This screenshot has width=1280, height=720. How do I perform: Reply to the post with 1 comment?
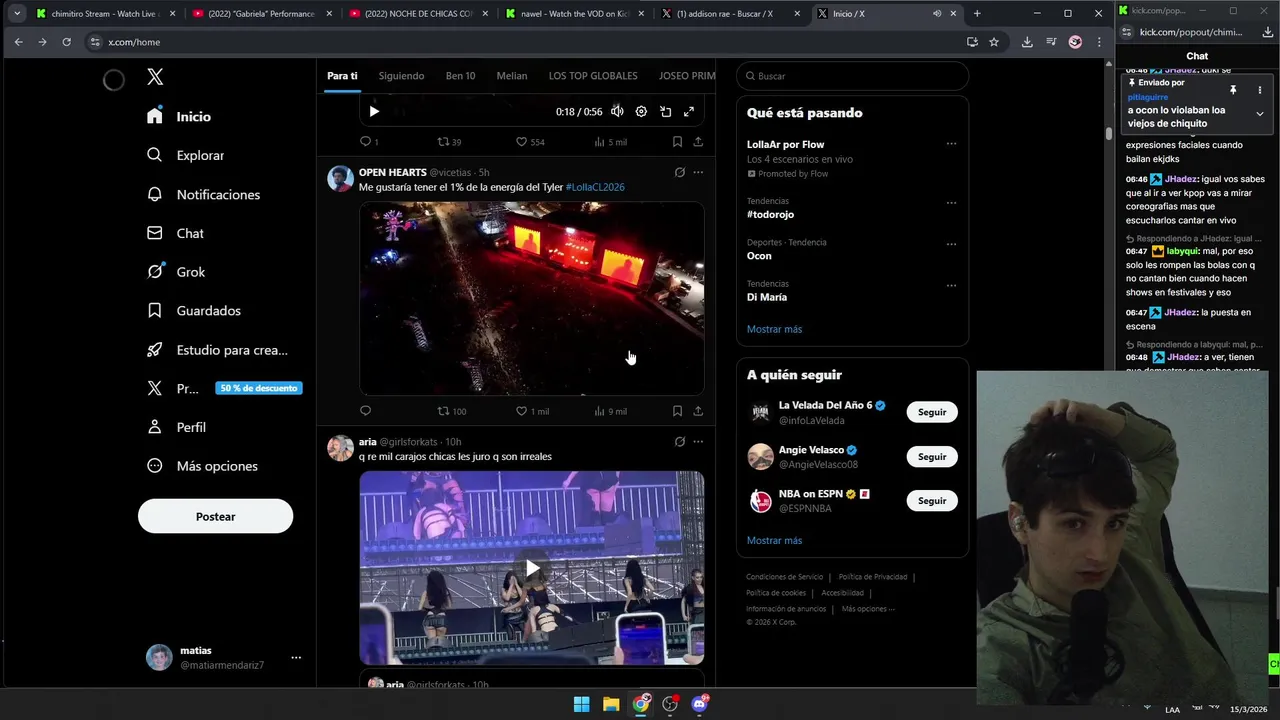tap(369, 142)
